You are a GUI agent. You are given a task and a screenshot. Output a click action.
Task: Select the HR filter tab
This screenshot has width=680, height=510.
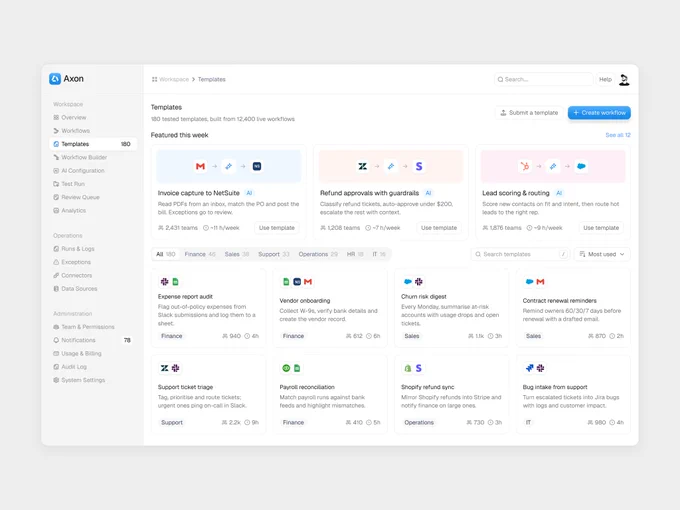click(x=355, y=254)
